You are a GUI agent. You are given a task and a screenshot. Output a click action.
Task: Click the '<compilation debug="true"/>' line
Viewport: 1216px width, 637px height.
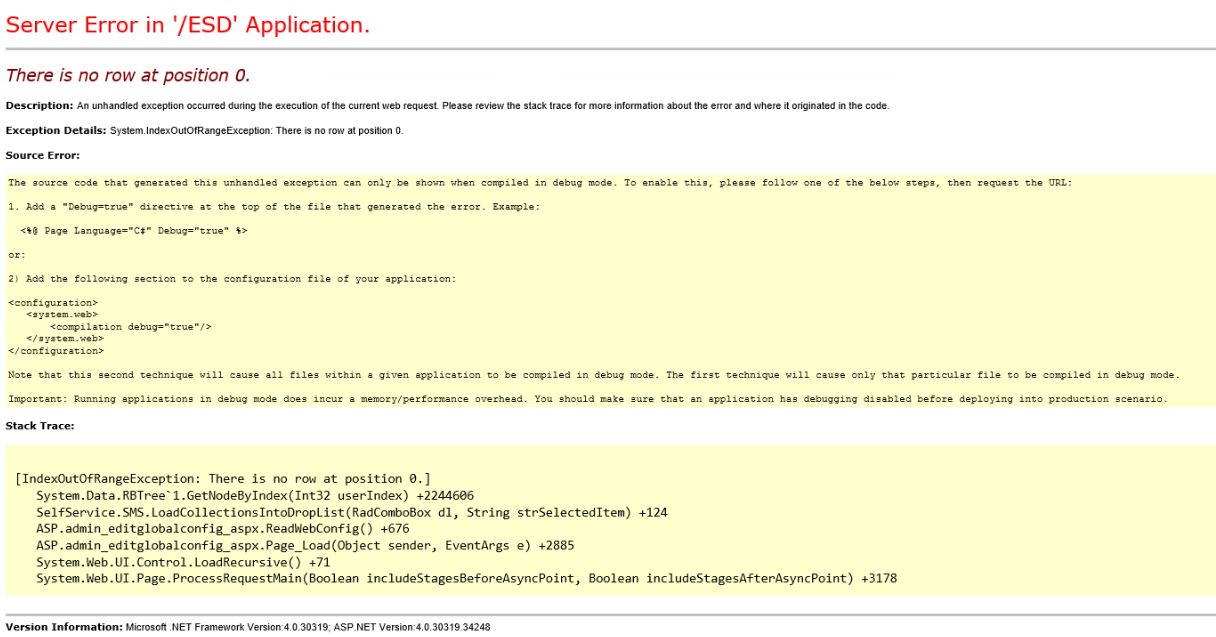(131, 326)
